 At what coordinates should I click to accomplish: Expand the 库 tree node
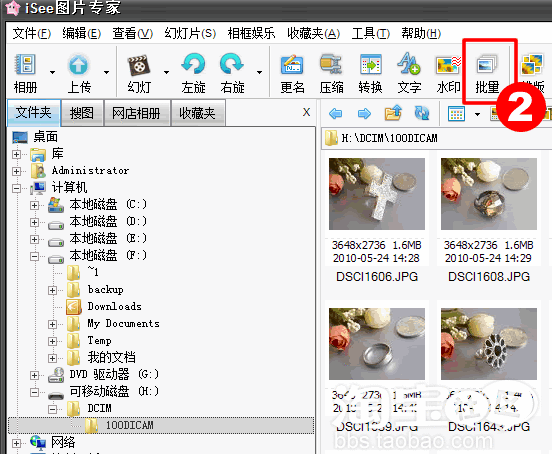16,154
